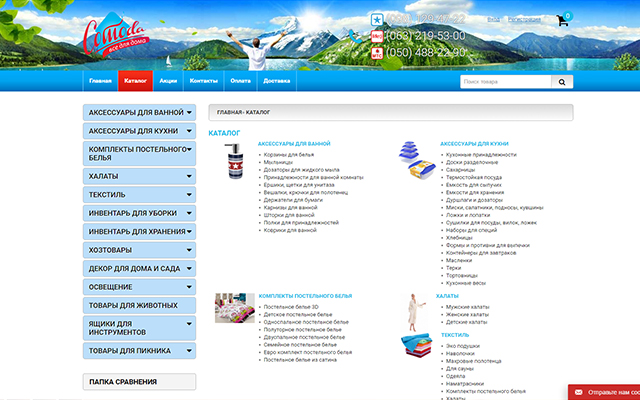The image size is (640, 400).
Task: Click the Отправьте нам сообщение tab
Action: [x=604, y=392]
